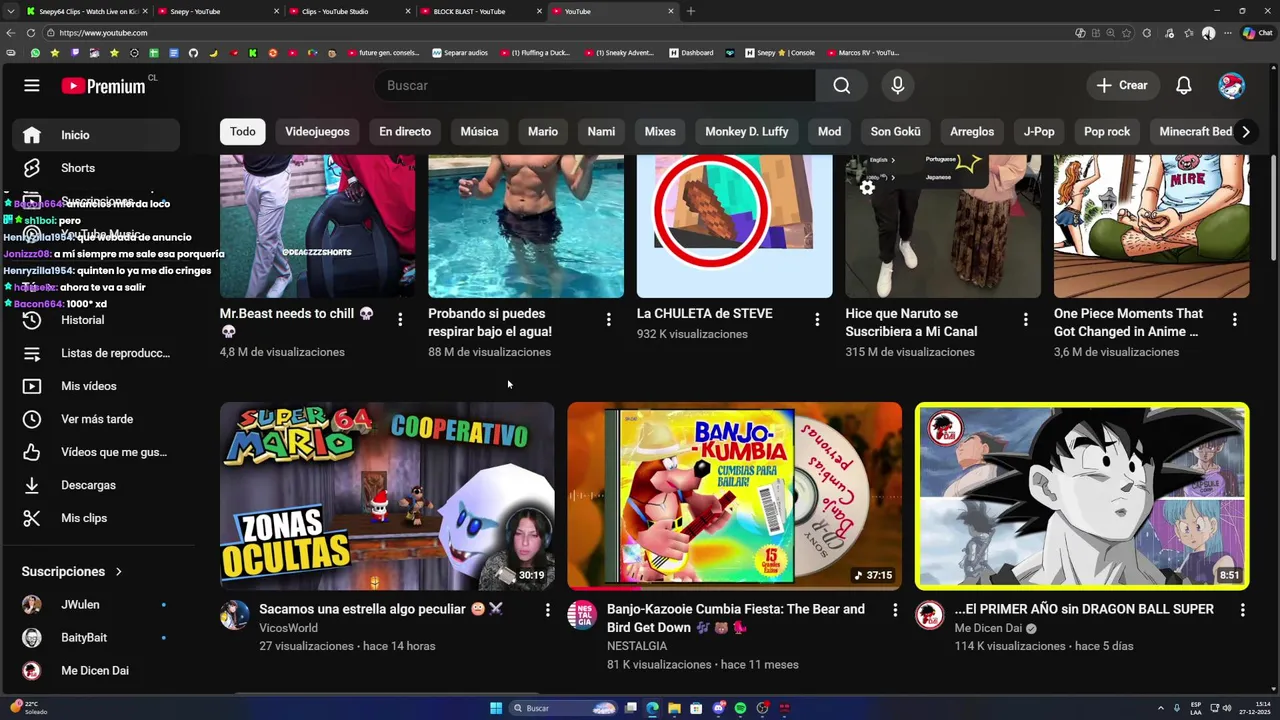Open the Windows Start menu

tap(496, 708)
